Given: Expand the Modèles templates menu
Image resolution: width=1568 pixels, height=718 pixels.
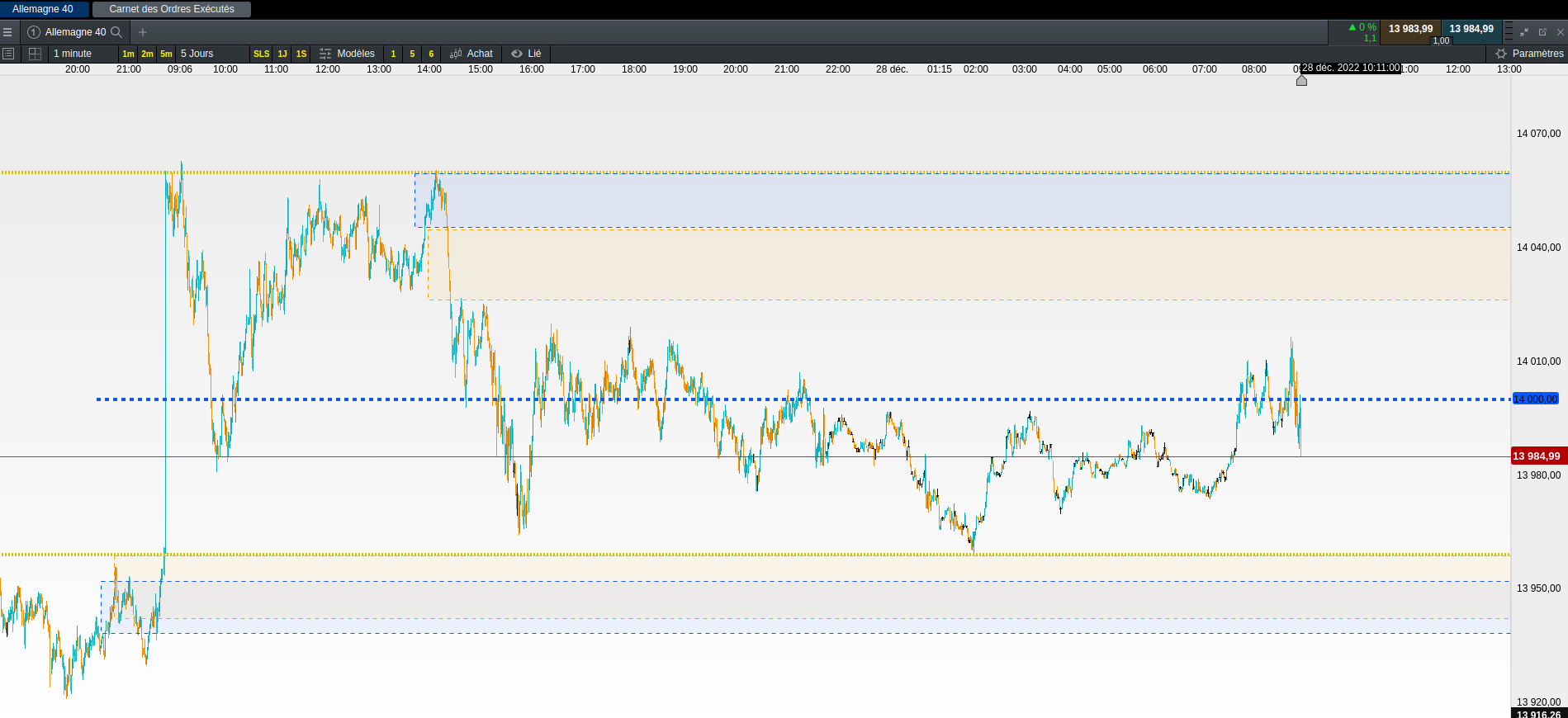Looking at the screenshot, I should (348, 54).
